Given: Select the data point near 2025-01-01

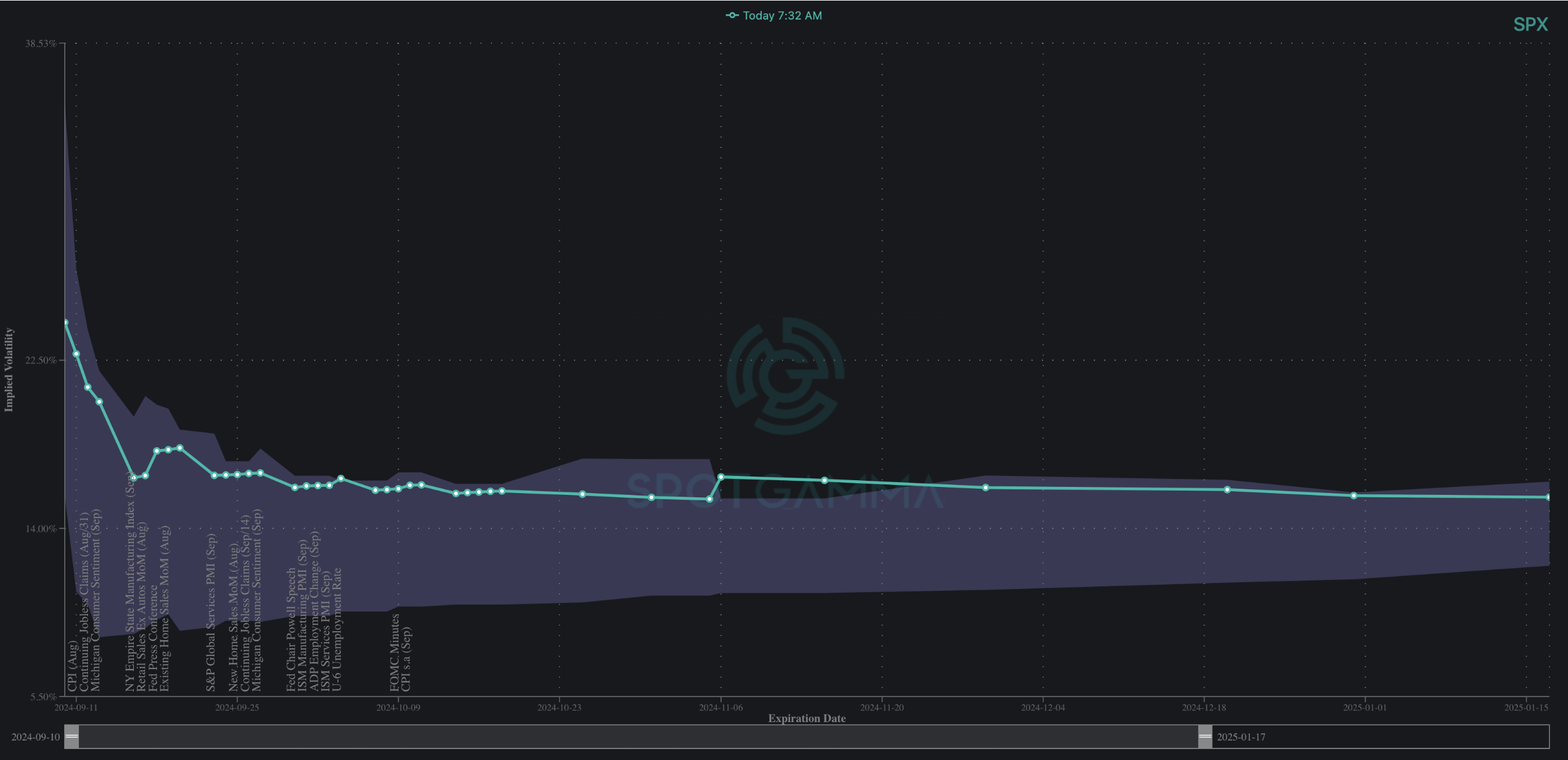Looking at the screenshot, I should (x=1354, y=495).
